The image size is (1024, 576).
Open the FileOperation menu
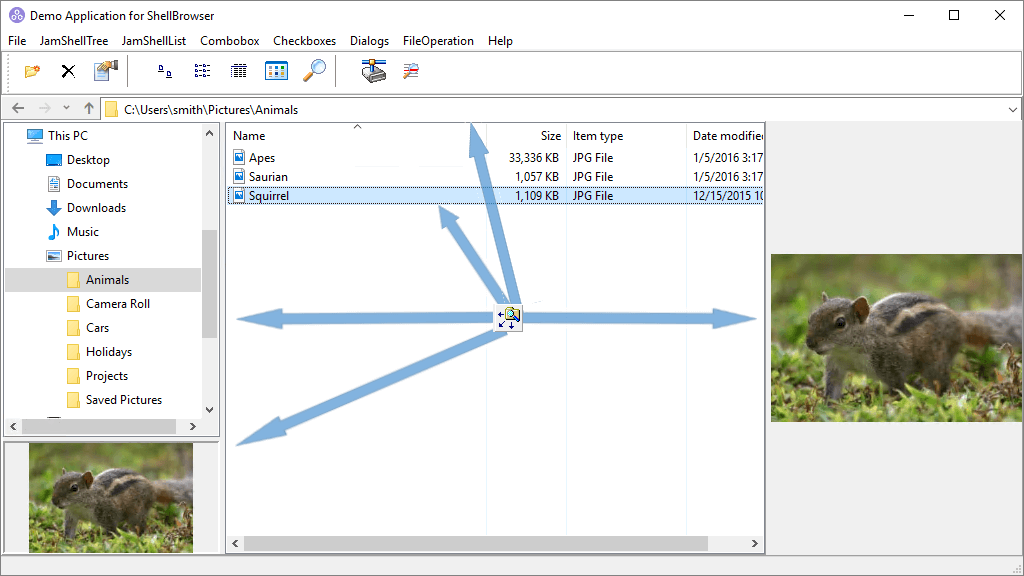(x=438, y=41)
